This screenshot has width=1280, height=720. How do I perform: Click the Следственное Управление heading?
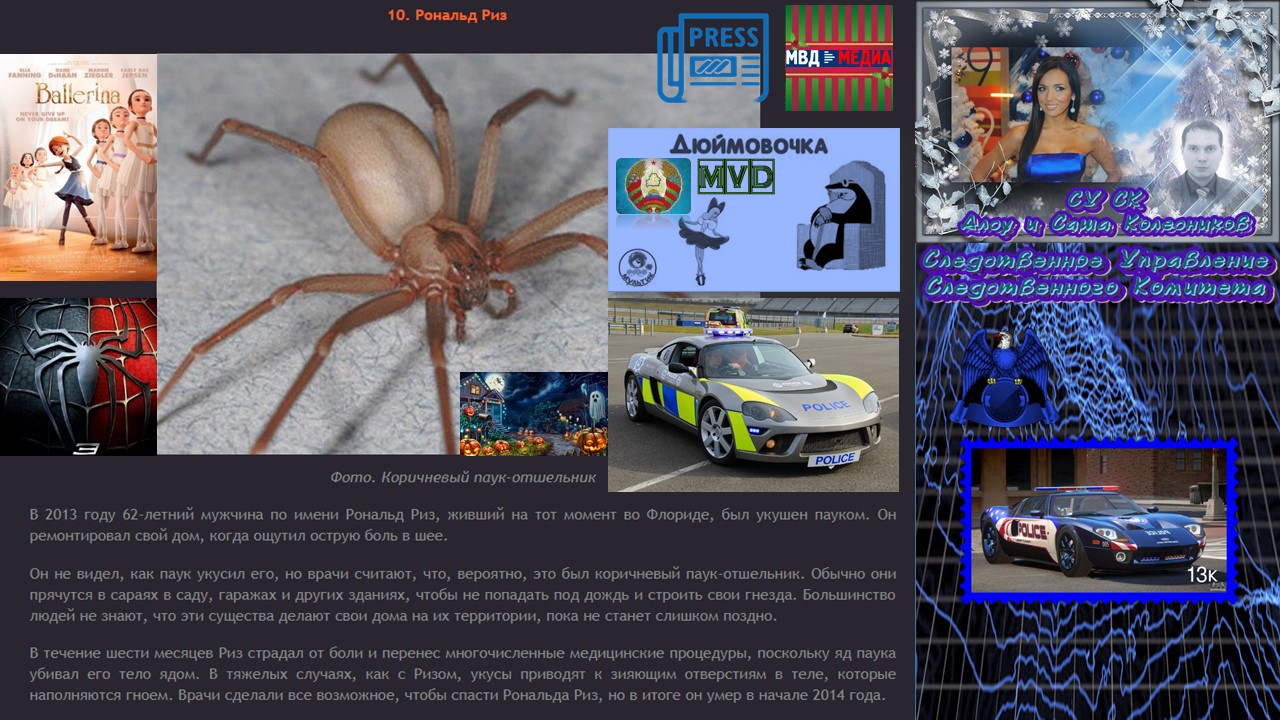click(x=1098, y=262)
